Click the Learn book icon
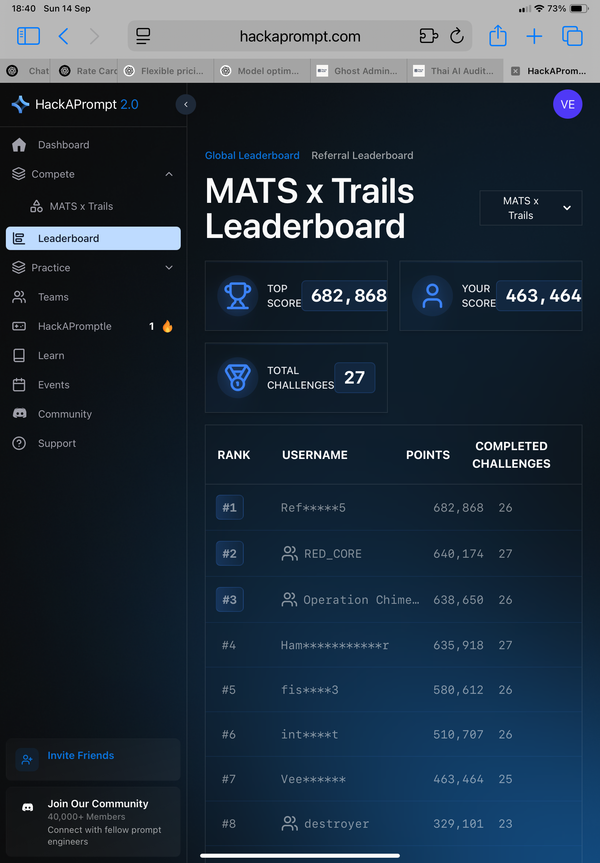The image size is (600, 863). [x=19, y=355]
